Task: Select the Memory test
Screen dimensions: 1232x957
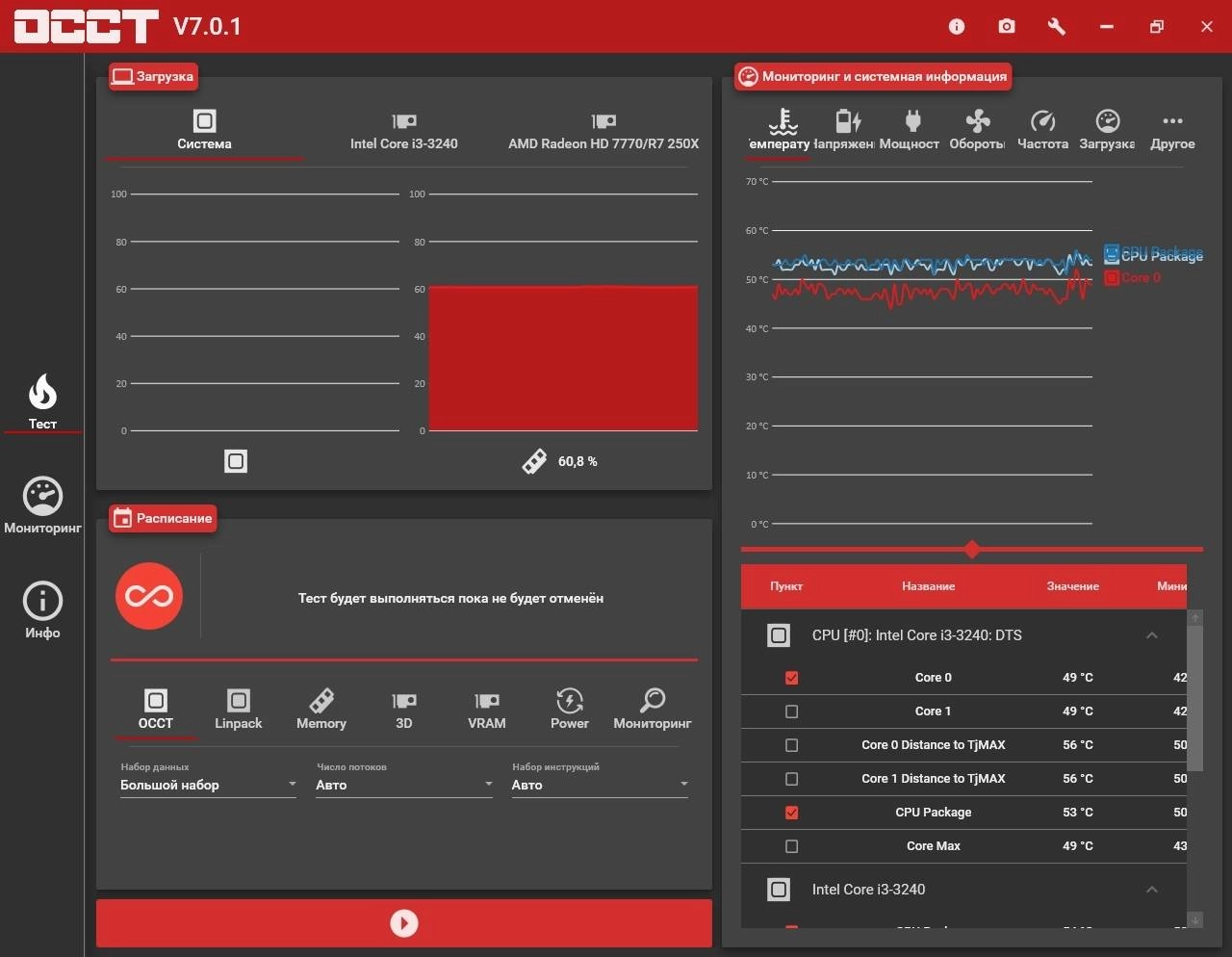Action: tap(321, 710)
